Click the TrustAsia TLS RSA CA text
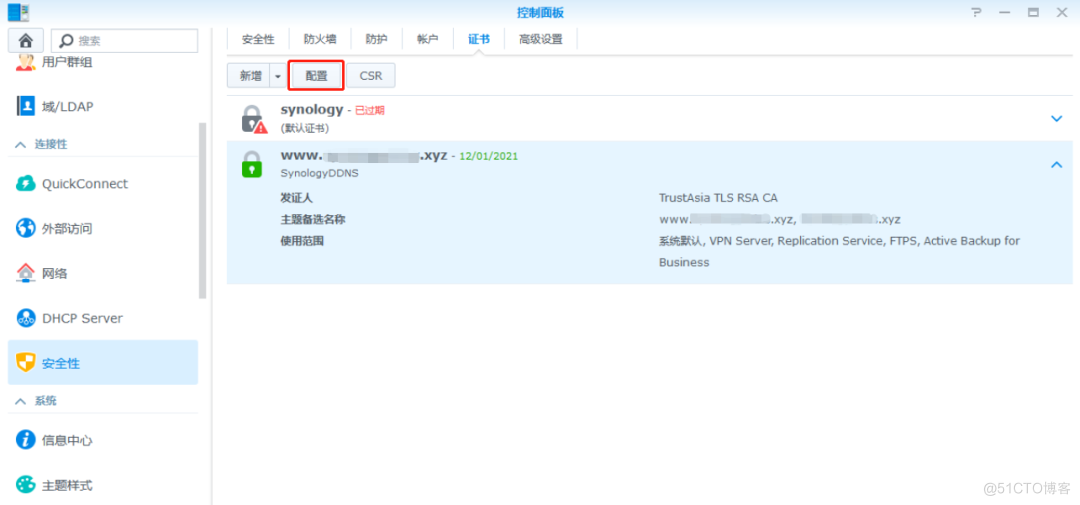Screen dimensions: 1080x505 coord(718,198)
